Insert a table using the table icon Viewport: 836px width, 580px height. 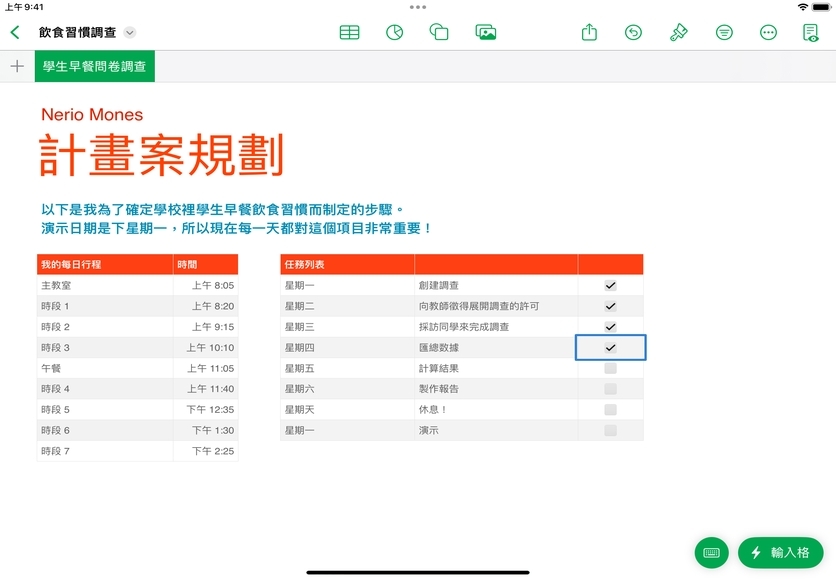[x=349, y=32]
